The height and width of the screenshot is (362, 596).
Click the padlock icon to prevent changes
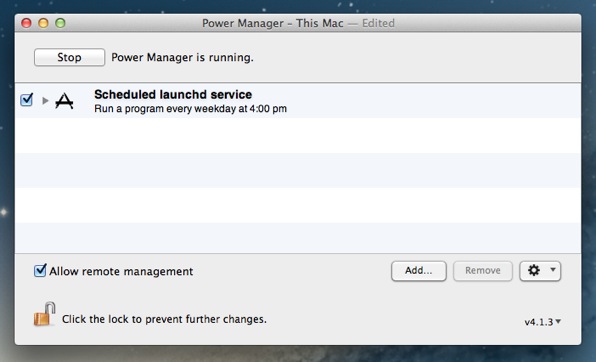click(x=45, y=314)
